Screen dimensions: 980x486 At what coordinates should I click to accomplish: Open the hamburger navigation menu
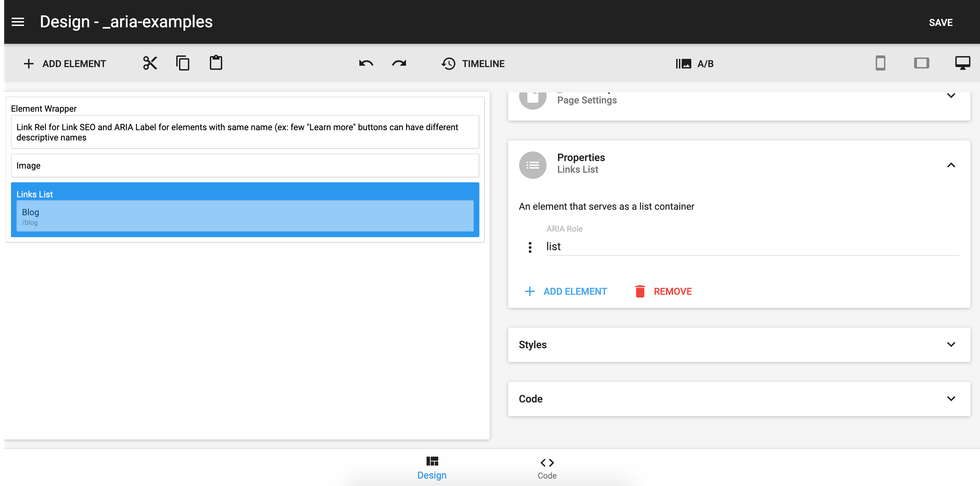[x=18, y=22]
